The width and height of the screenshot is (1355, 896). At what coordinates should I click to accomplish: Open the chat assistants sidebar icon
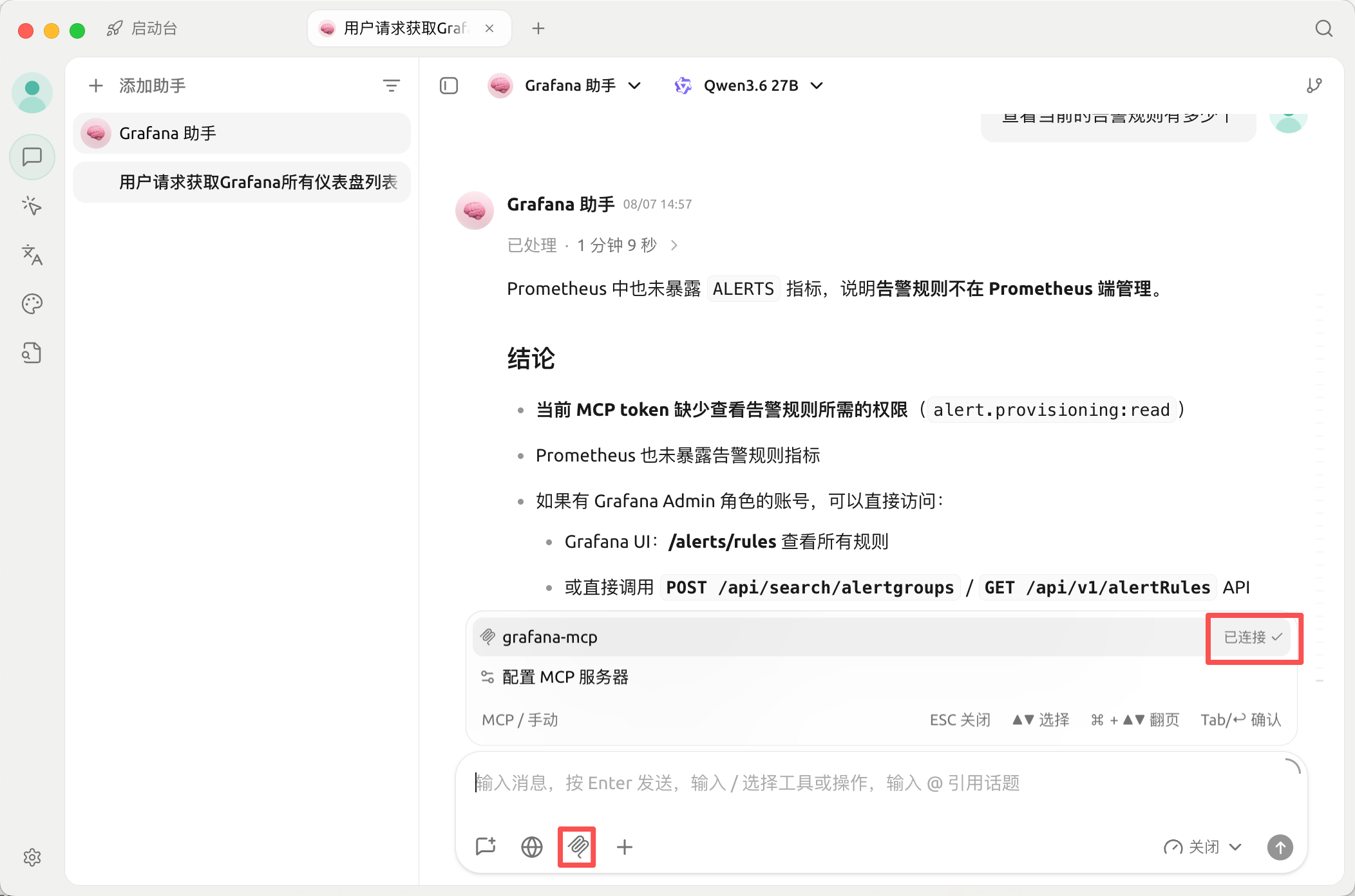[32, 157]
